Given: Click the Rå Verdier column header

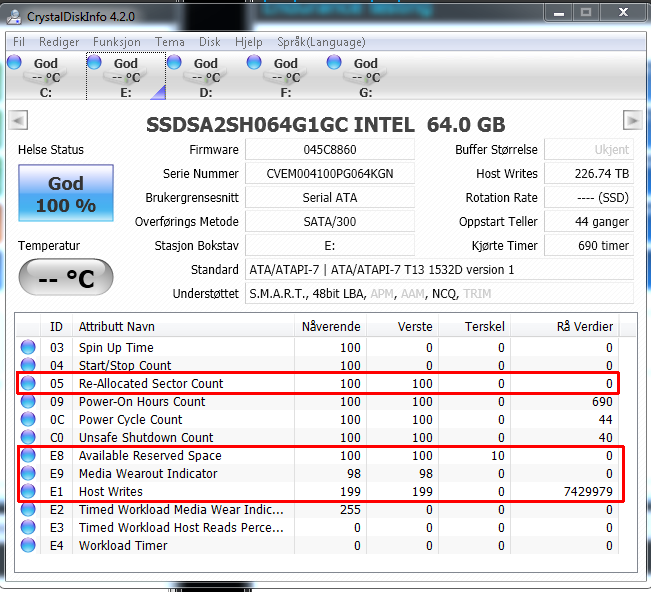Looking at the screenshot, I should coord(565,326).
